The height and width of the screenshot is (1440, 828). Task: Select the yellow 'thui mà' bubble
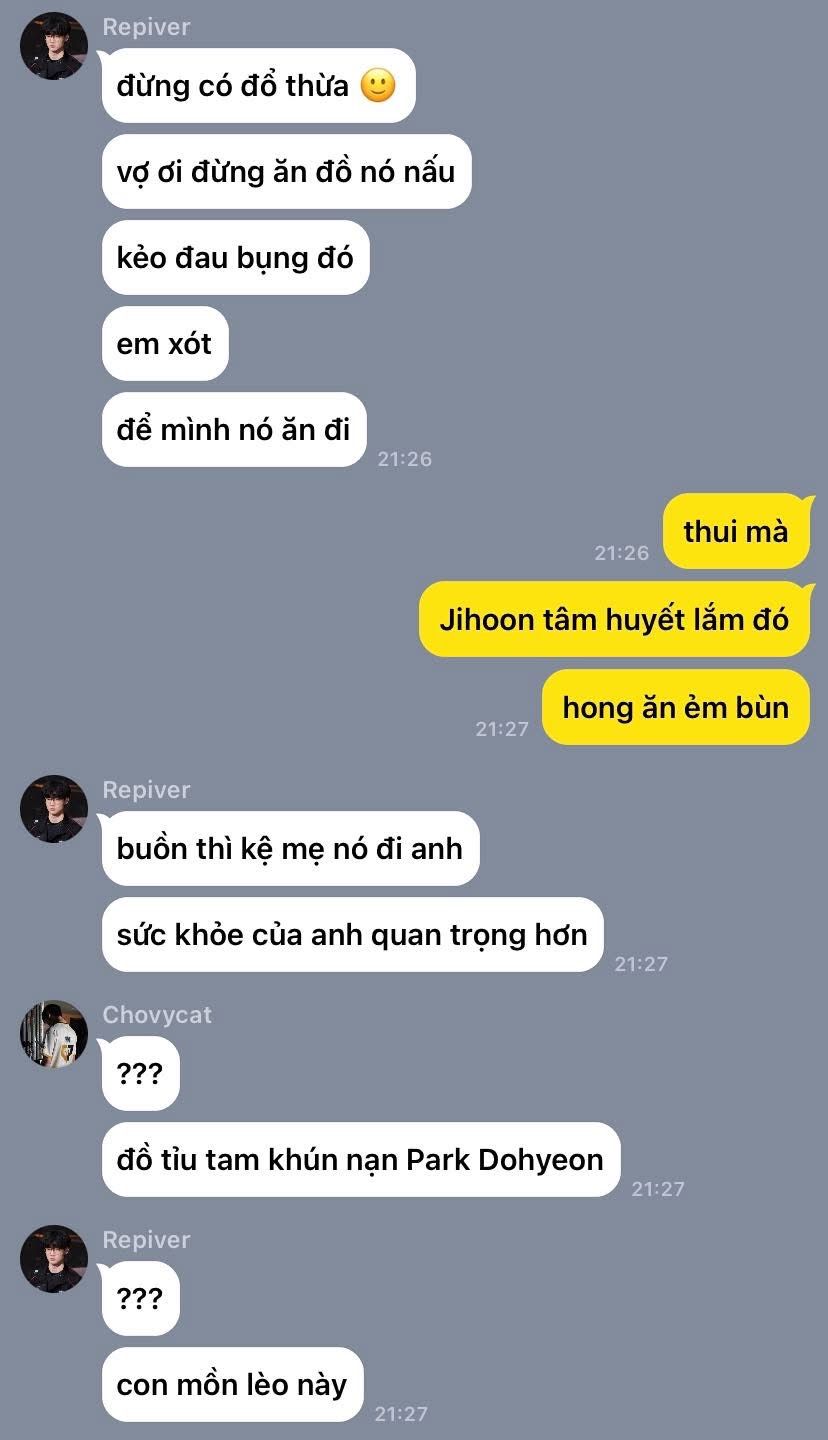tap(736, 531)
